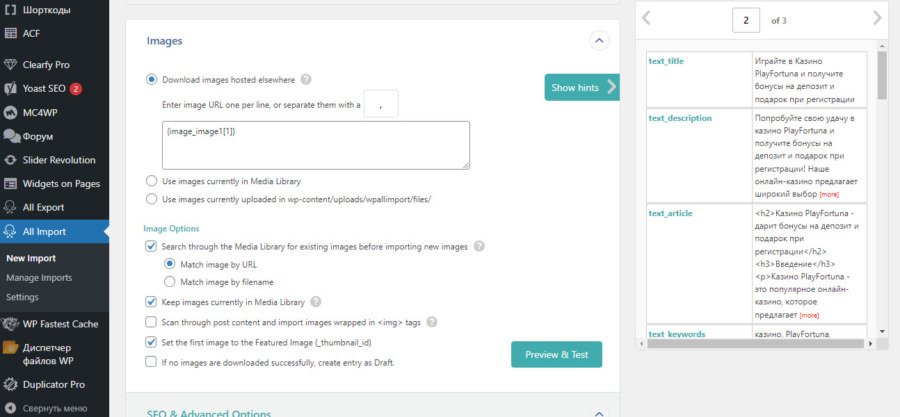The image size is (900, 417).
Task: Click help icon beside Download images hosted elsewhere
Action: 307,80
